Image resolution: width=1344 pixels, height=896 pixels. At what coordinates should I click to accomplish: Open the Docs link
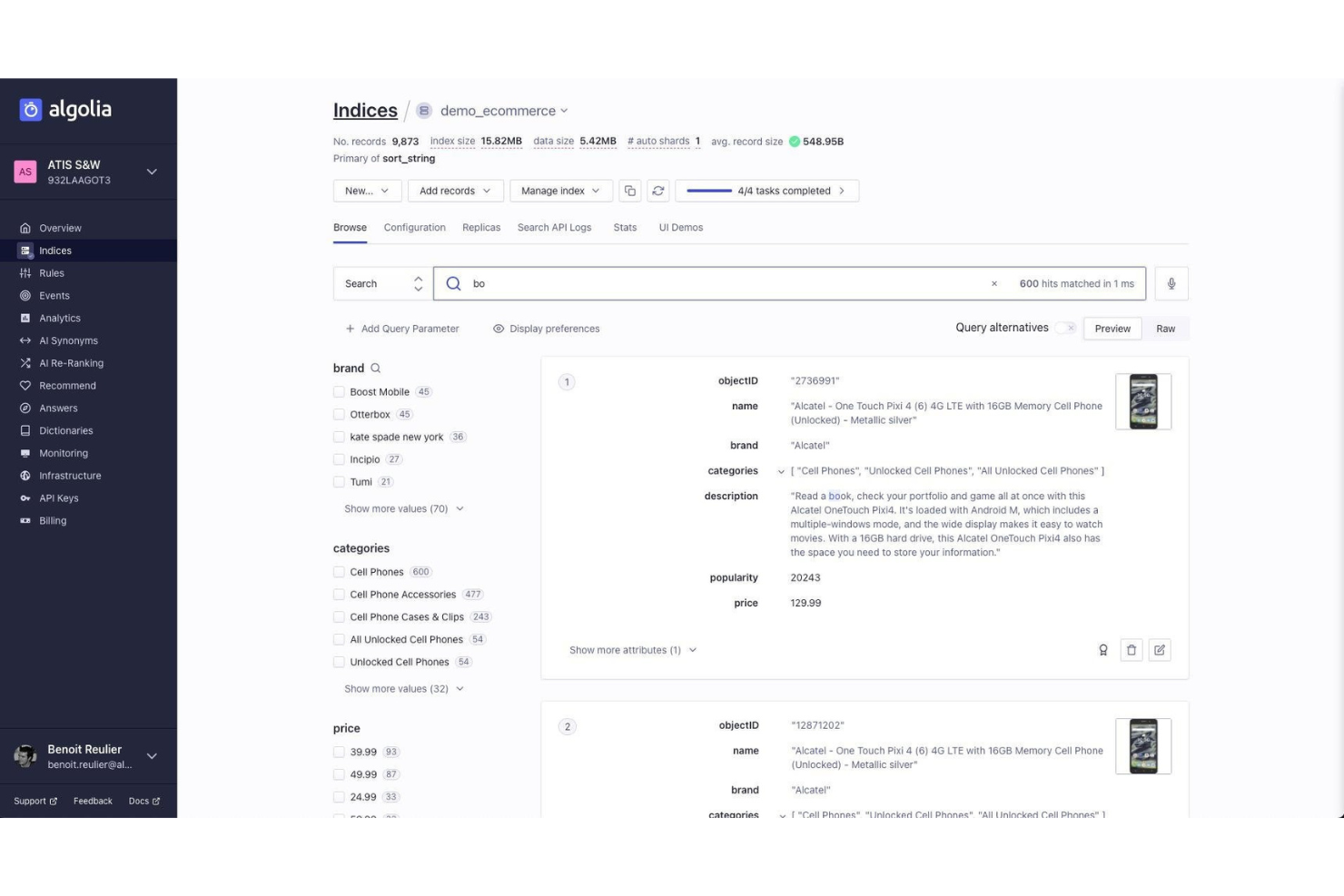coord(144,801)
